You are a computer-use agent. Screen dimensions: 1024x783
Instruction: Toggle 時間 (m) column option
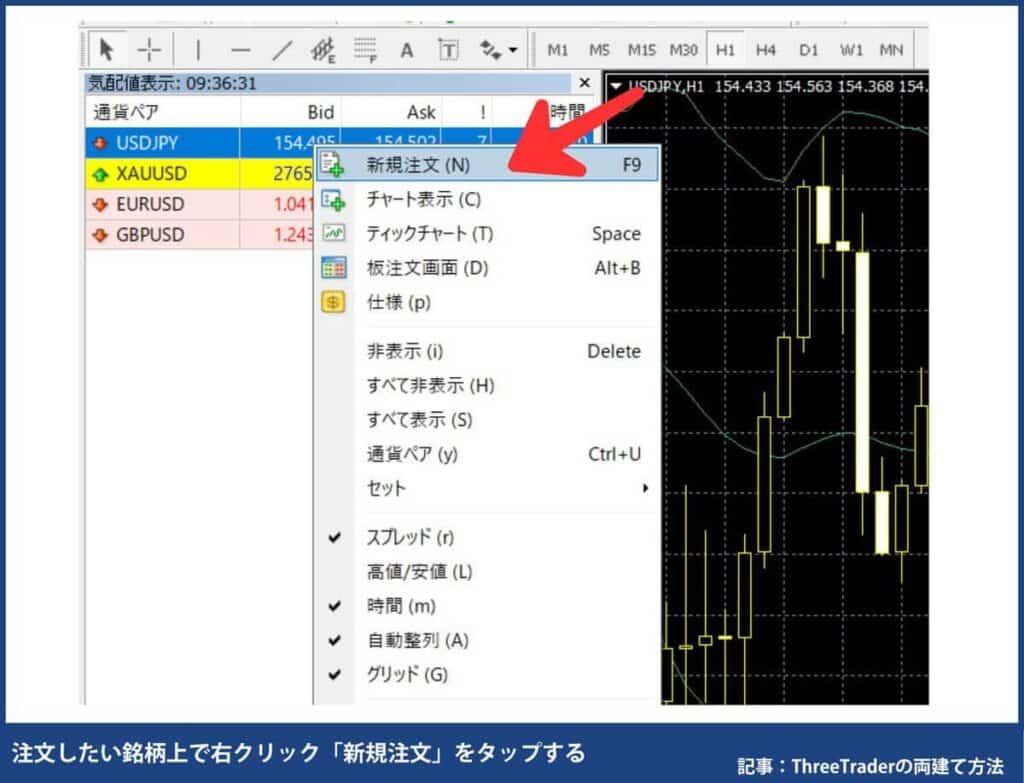[x=487, y=606]
